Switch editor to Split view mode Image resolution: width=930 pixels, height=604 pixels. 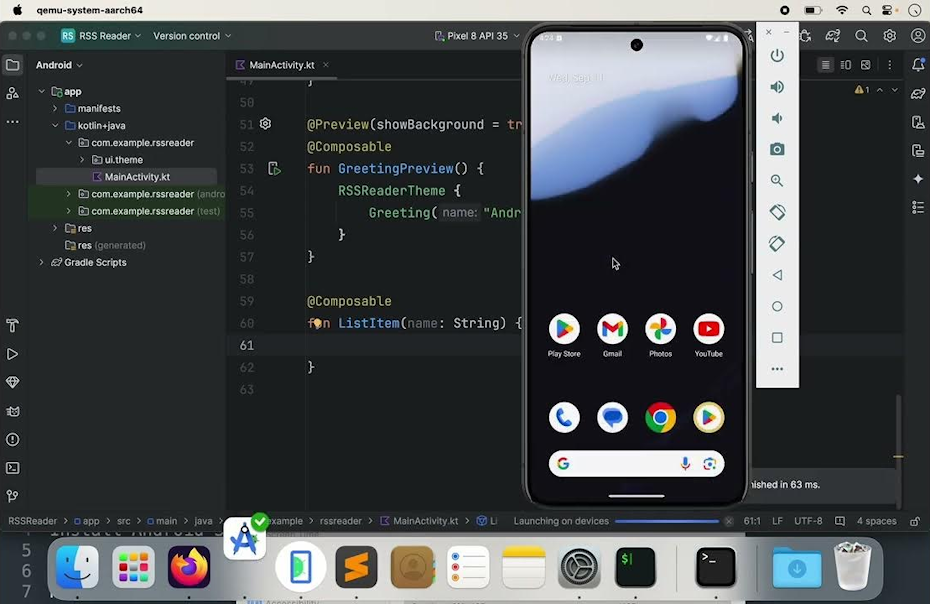[x=846, y=65]
